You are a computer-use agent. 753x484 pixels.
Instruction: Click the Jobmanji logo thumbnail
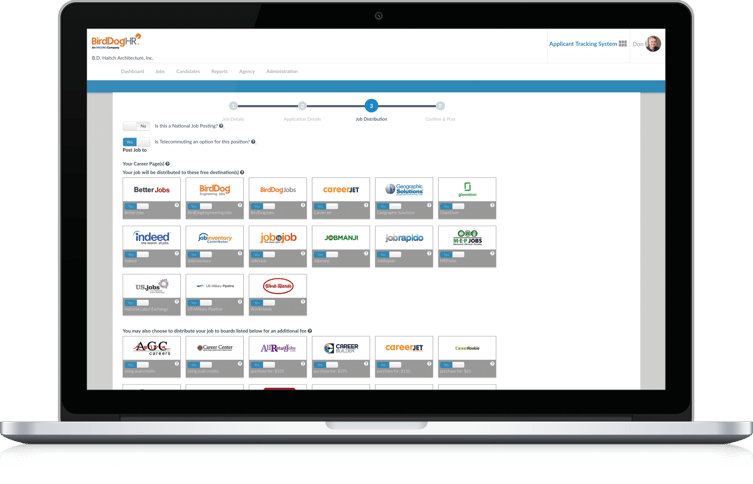tap(341, 237)
